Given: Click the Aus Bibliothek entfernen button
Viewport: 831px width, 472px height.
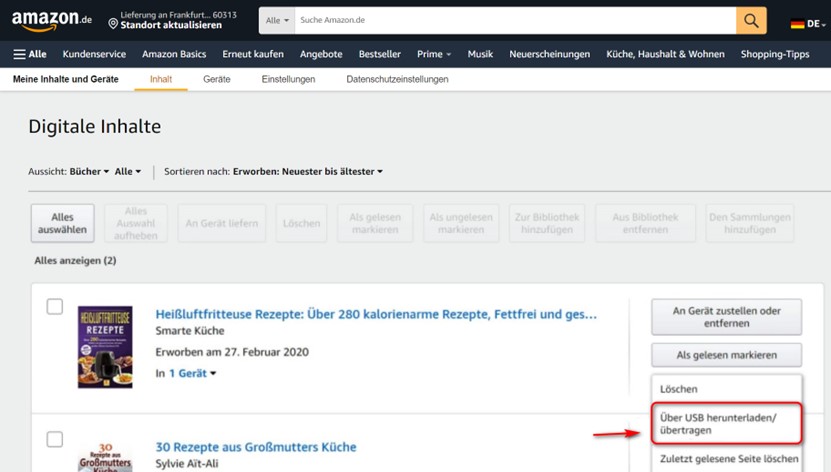Looking at the screenshot, I should 646,223.
